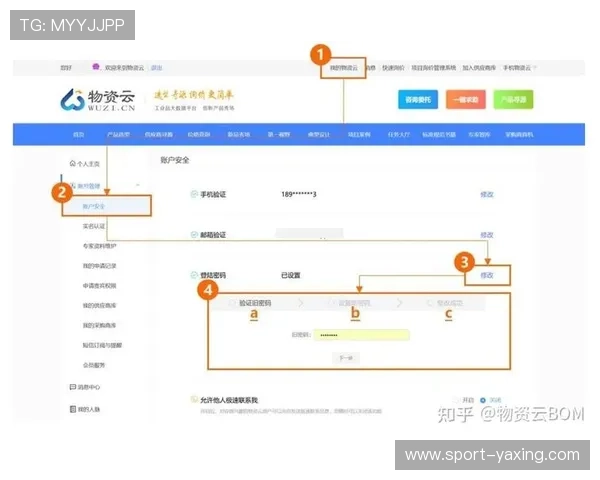
Task: Select 我的采购商库 in the sidebar
Action: 99,325
